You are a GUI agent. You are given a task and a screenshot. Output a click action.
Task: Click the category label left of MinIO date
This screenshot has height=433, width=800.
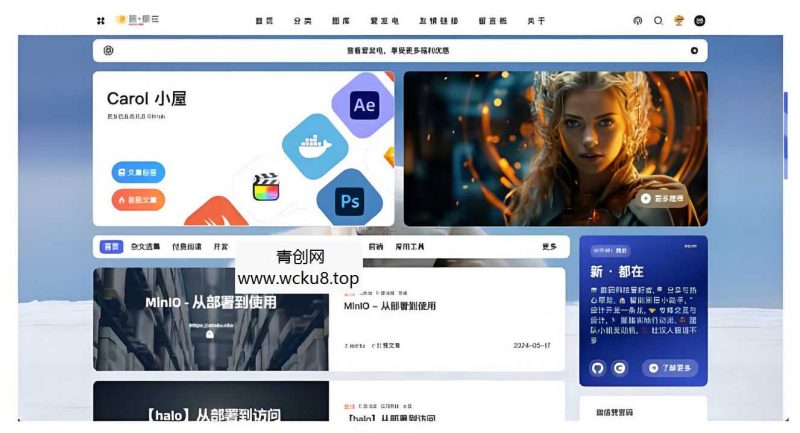[x=386, y=345]
